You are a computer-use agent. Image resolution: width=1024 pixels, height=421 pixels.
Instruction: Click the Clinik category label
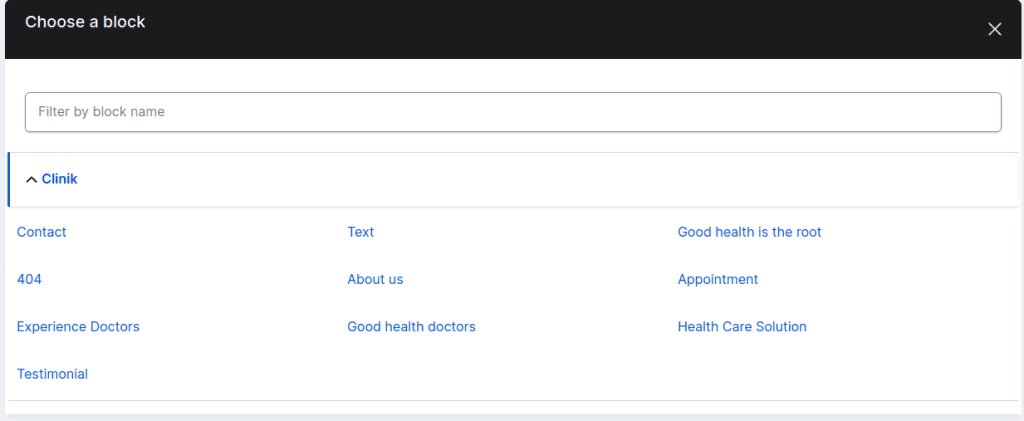click(x=59, y=179)
